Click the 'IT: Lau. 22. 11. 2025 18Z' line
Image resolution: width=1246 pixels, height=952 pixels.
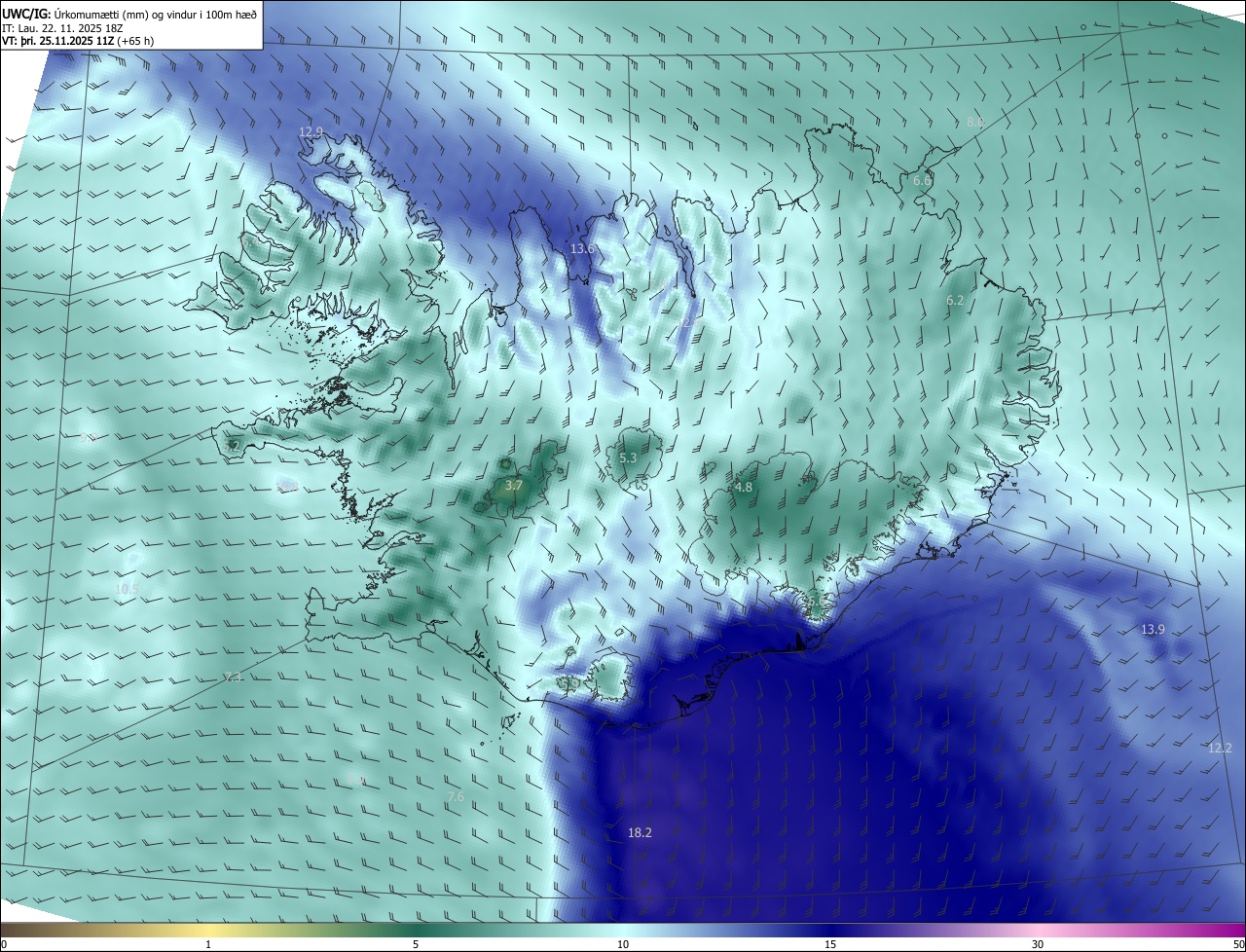coord(63,27)
